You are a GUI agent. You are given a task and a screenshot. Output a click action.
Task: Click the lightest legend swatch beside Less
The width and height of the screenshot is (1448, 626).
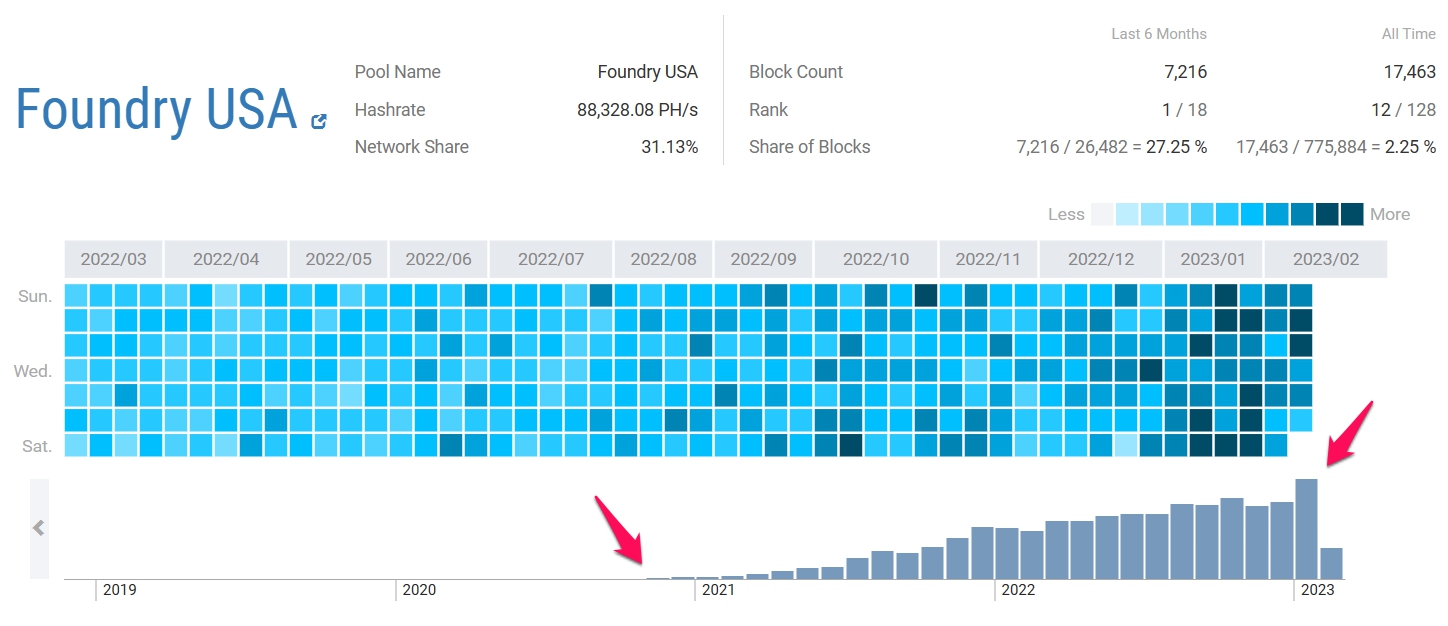(x=1102, y=214)
